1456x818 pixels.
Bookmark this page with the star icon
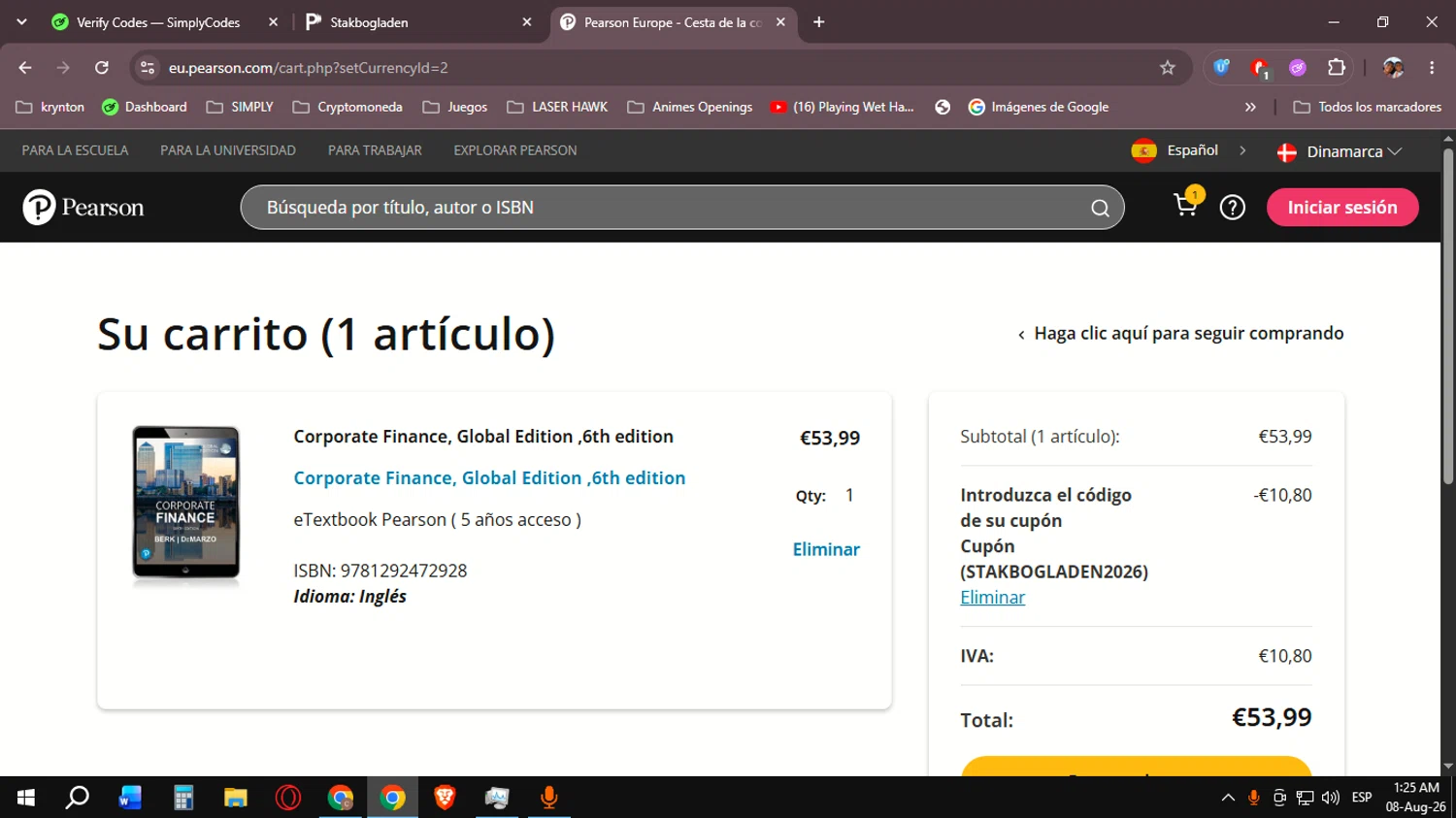1168,68
